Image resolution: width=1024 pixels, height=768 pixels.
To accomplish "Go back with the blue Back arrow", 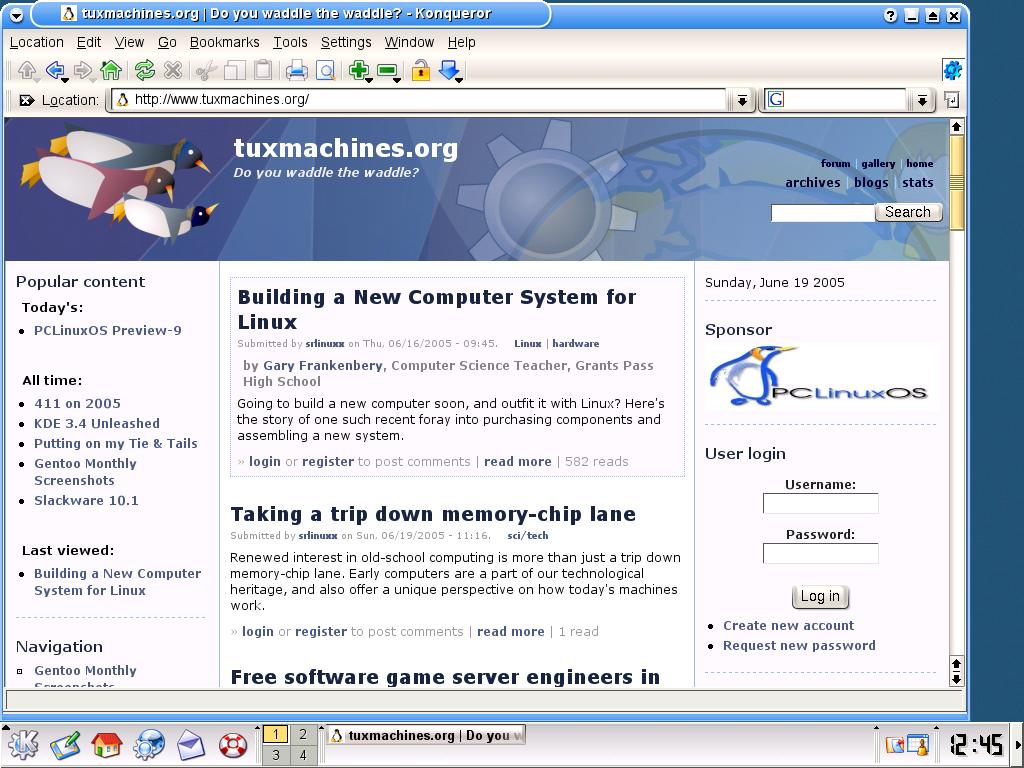I will (x=55, y=69).
